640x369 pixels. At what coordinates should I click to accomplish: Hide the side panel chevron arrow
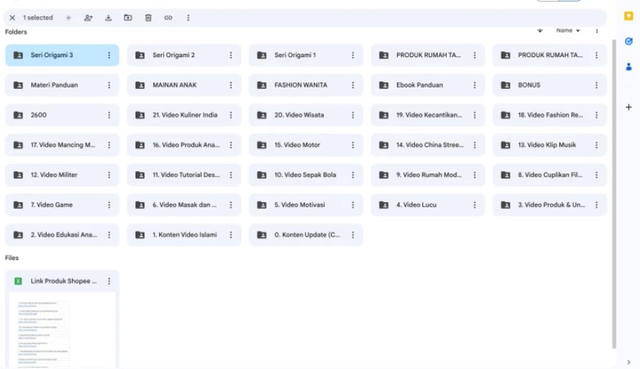(x=629, y=362)
